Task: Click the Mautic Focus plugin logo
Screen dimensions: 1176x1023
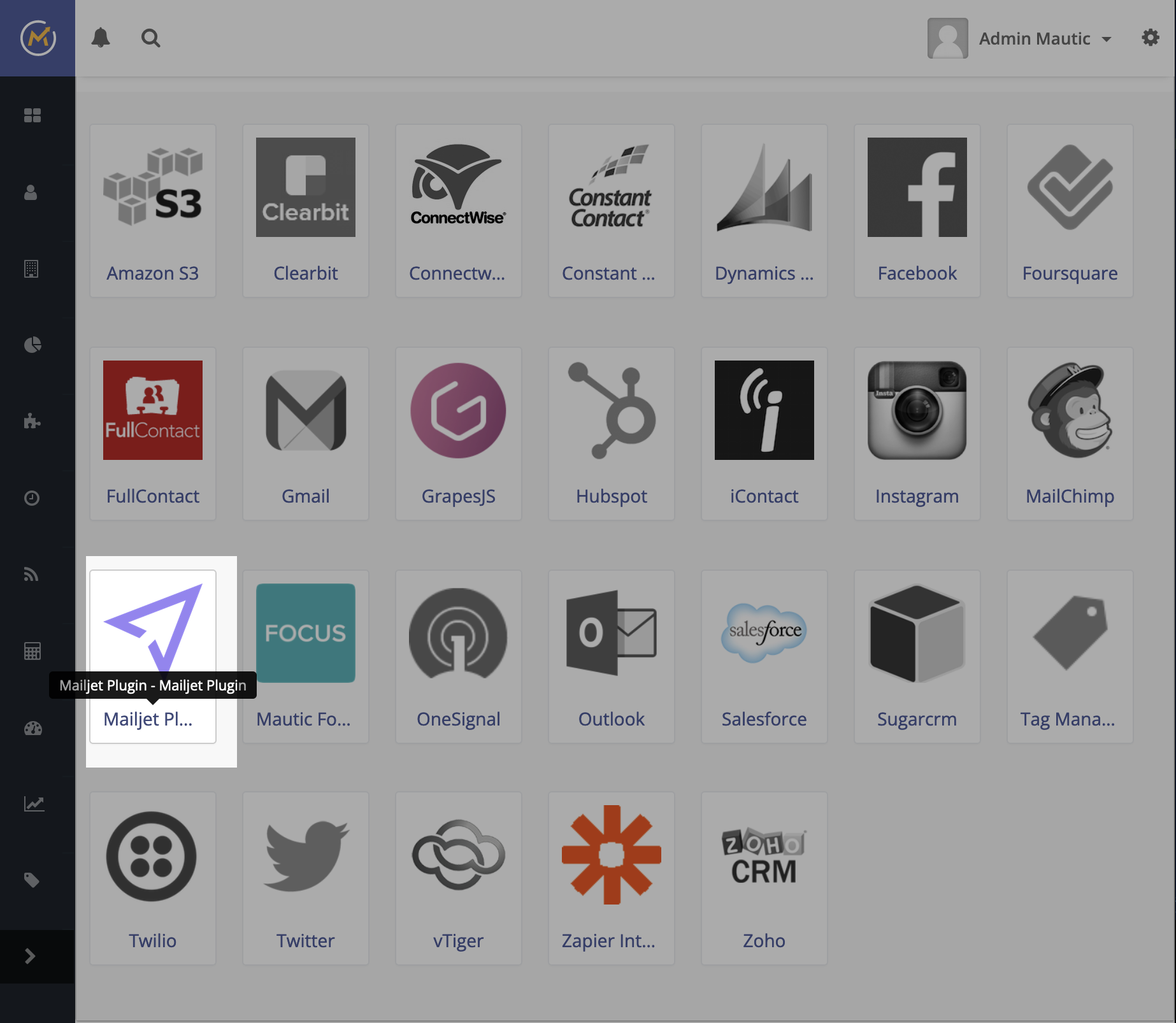Action: coord(306,633)
